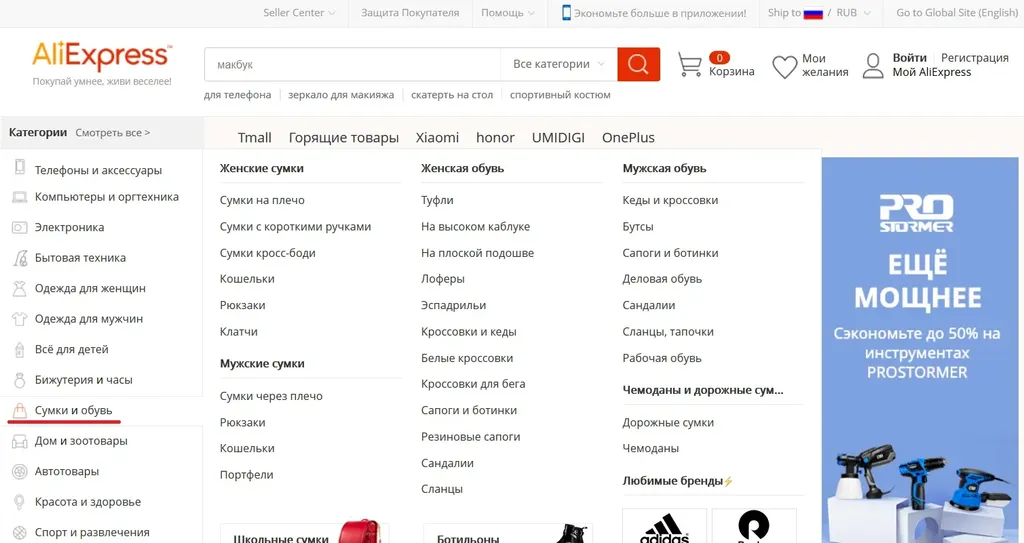The image size is (1024, 543).
Task: Click the AliExpress logo
Action: (x=102, y=56)
